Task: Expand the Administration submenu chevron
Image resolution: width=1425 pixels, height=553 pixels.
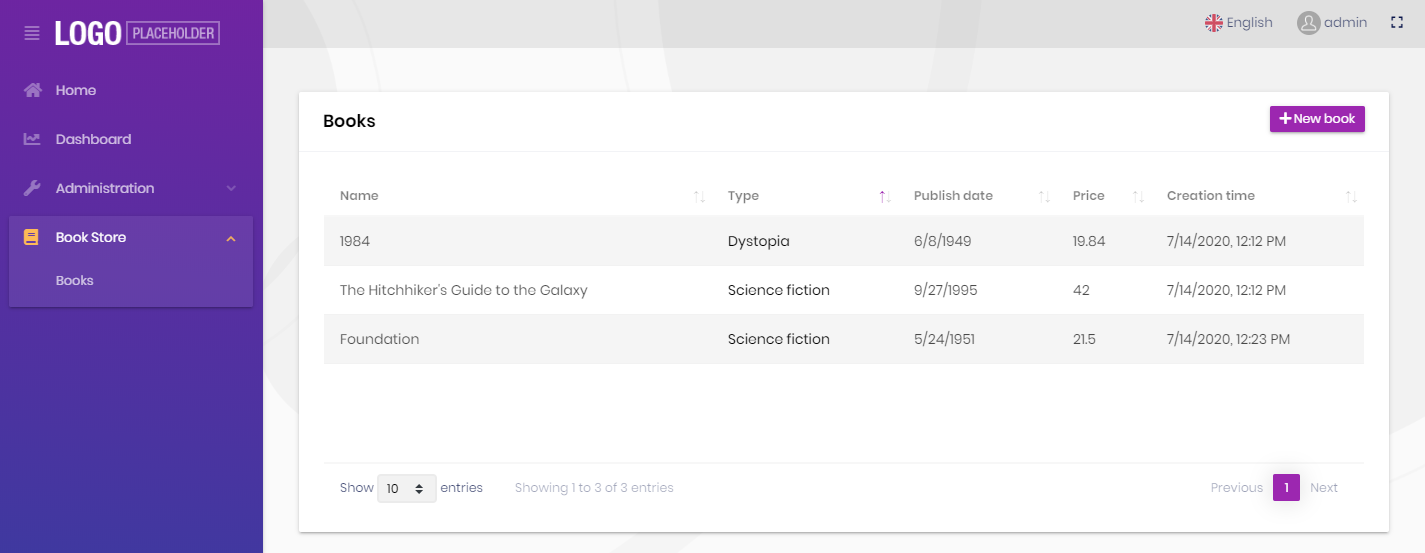Action: pos(231,188)
